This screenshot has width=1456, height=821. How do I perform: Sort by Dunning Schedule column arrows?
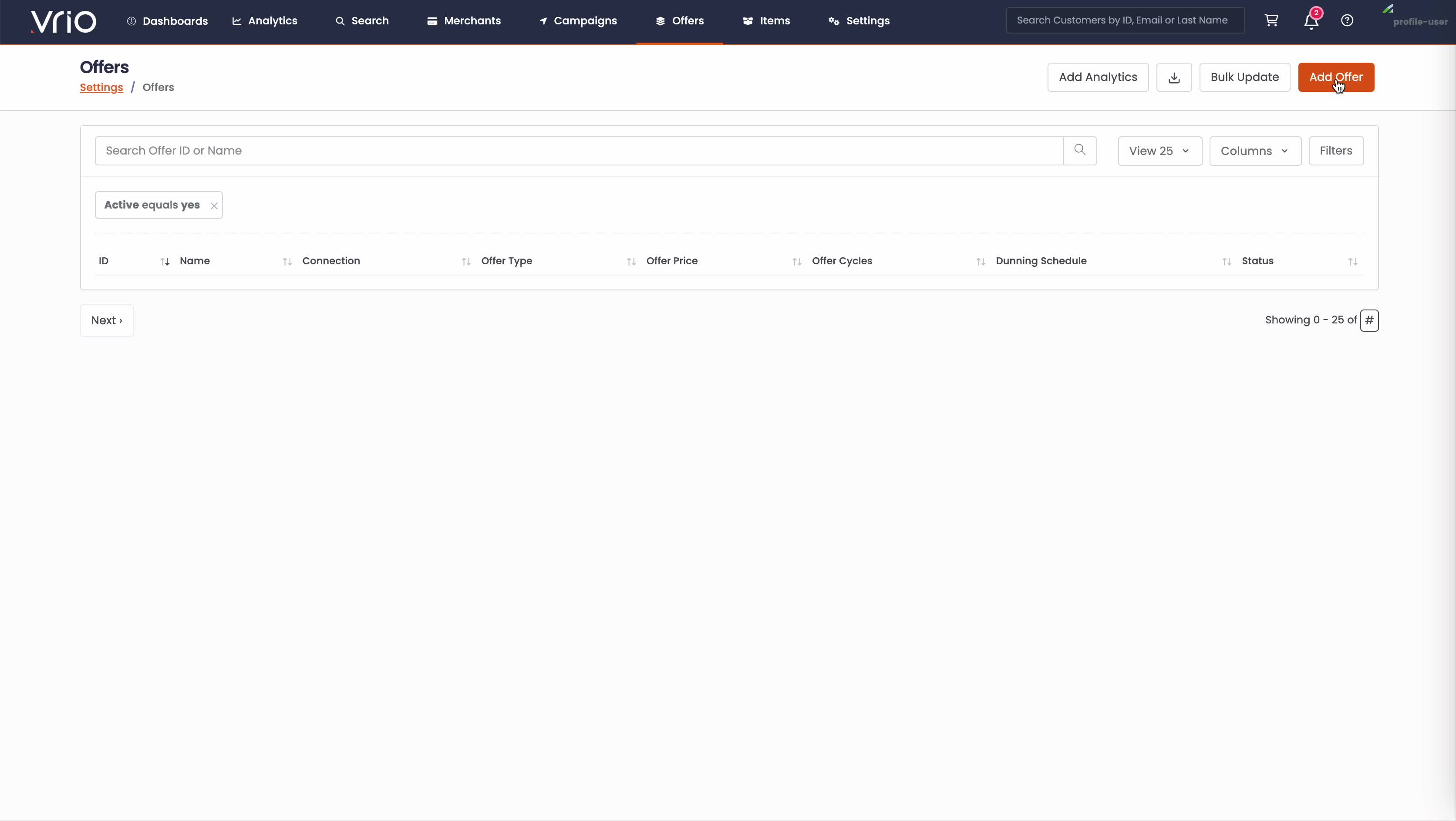point(1227,262)
